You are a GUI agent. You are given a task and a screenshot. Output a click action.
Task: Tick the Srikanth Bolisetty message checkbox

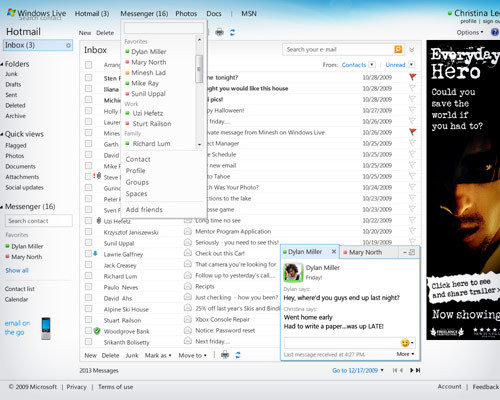tap(88, 342)
